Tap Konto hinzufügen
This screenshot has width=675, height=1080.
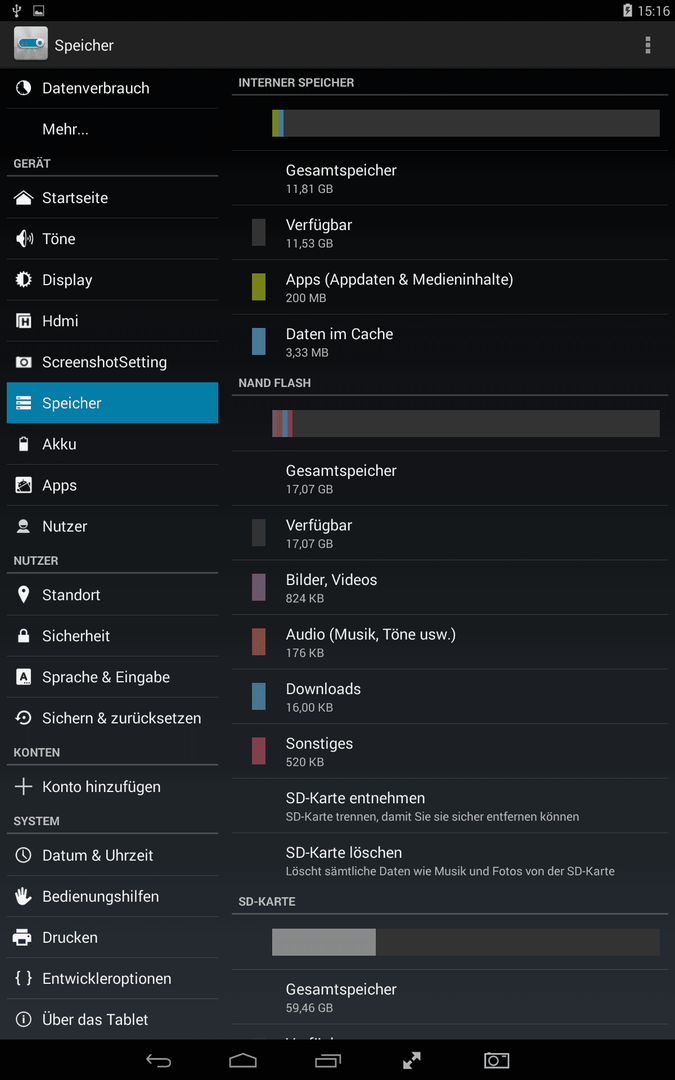tap(112, 787)
